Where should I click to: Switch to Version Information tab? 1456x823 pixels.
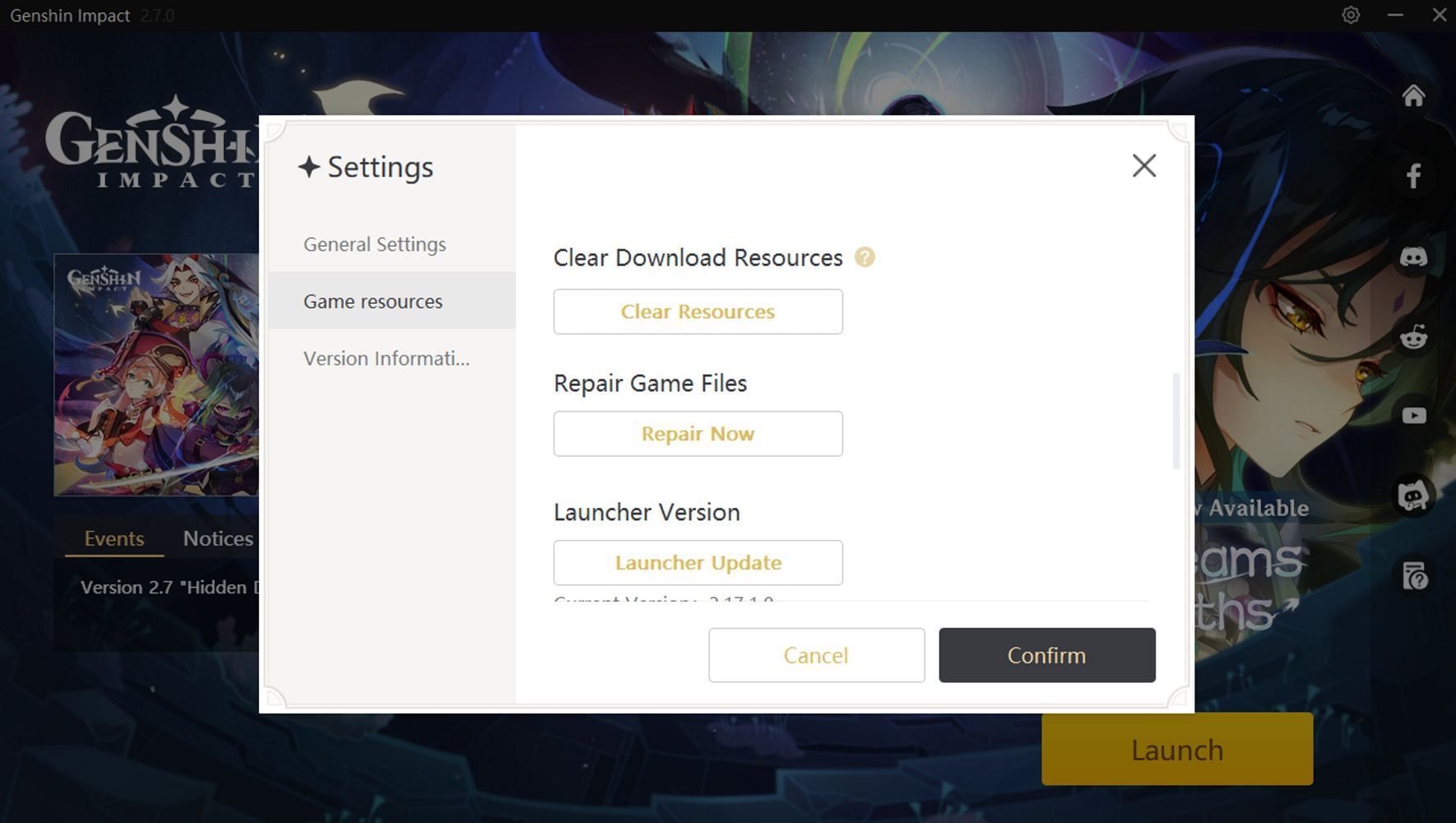pyautogui.click(x=387, y=359)
